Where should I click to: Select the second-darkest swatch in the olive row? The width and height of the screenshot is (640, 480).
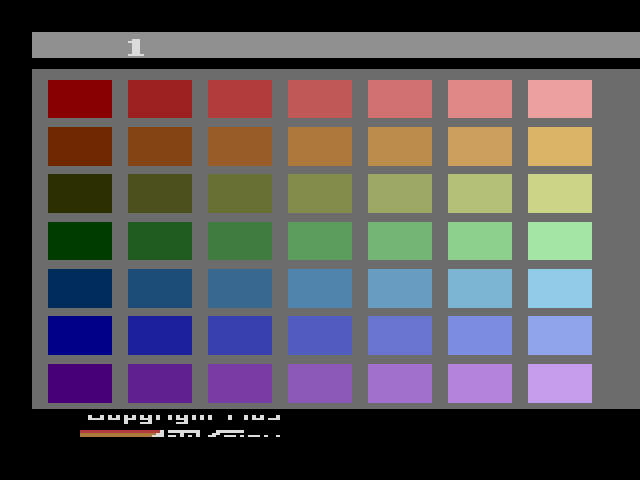pos(160,193)
